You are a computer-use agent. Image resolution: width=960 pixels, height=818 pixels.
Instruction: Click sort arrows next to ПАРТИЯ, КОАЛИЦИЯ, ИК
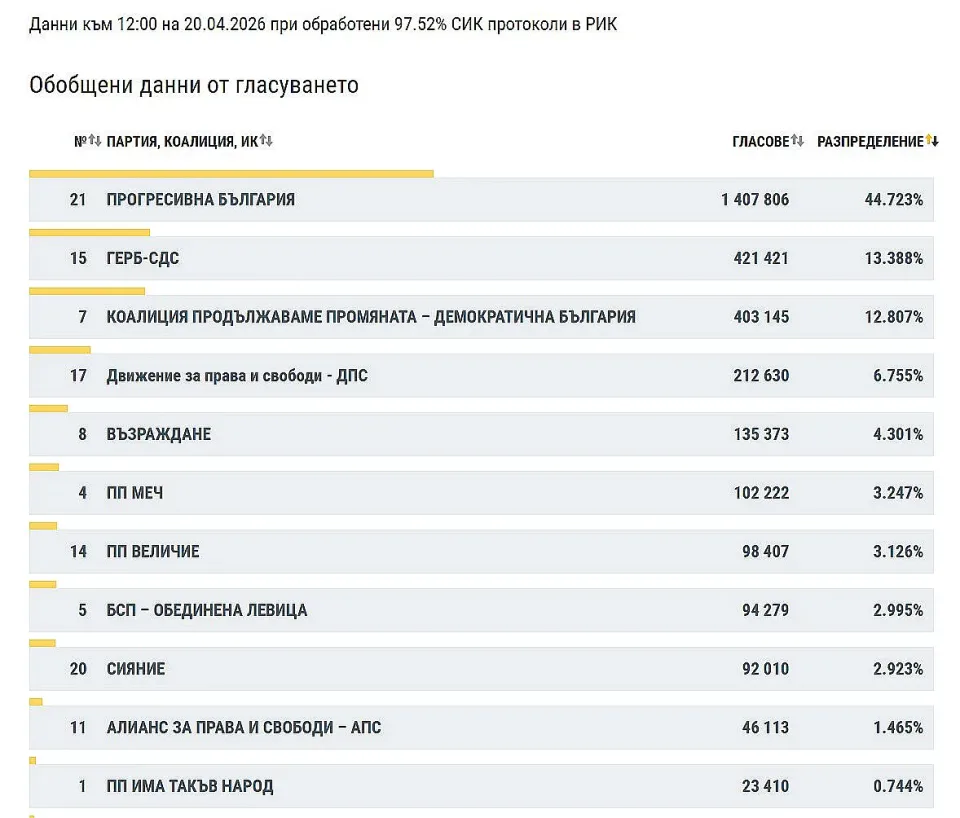tap(267, 141)
